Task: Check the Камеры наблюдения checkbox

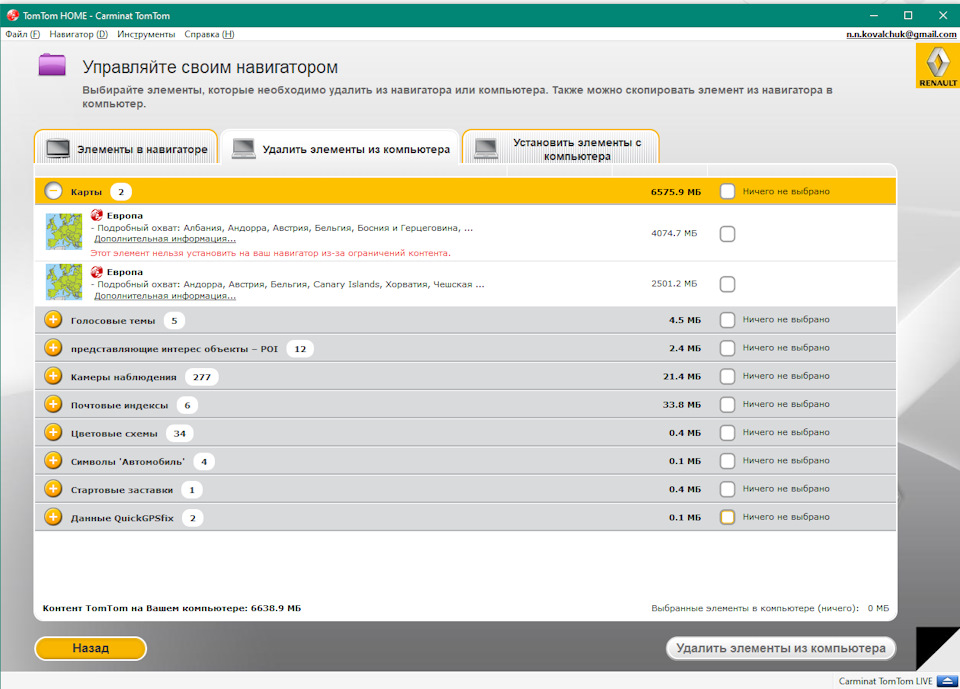Action: click(x=727, y=376)
